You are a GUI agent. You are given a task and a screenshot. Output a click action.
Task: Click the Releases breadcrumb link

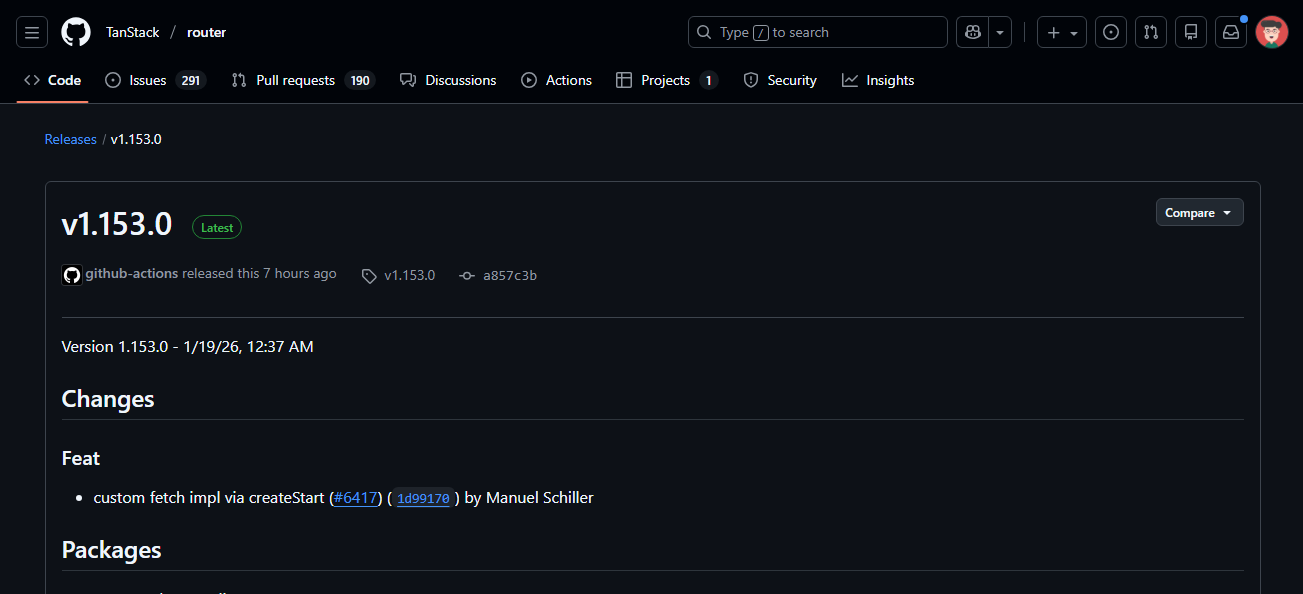70,139
